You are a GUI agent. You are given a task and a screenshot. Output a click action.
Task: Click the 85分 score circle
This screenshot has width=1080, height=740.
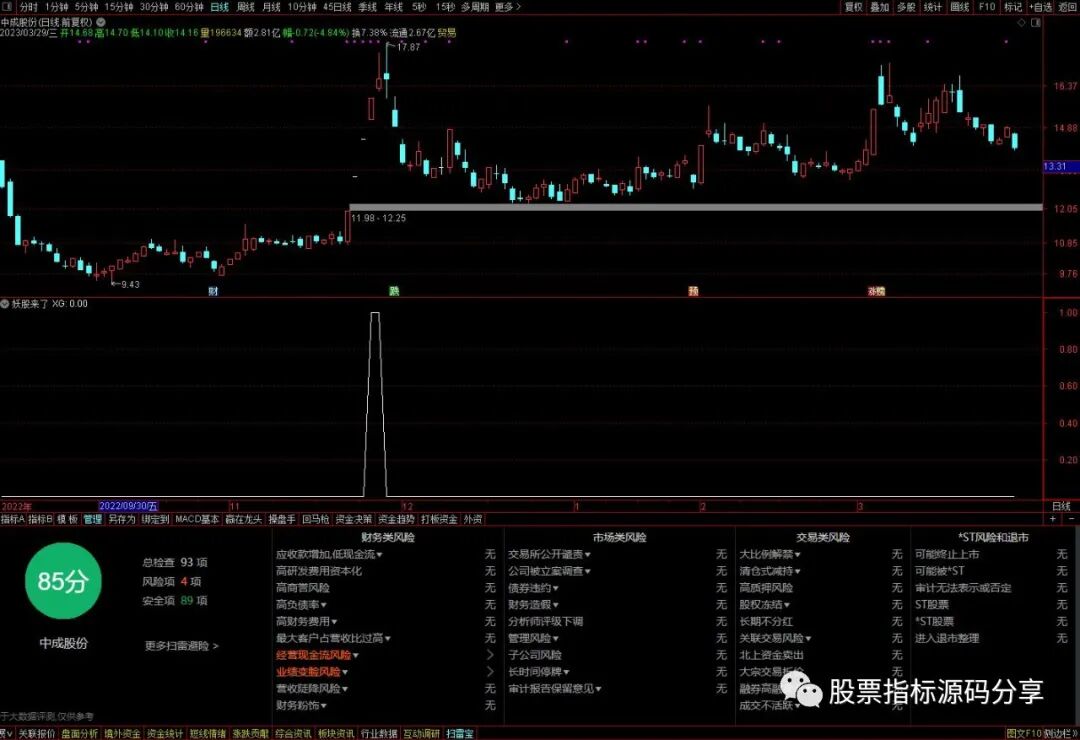tap(63, 581)
